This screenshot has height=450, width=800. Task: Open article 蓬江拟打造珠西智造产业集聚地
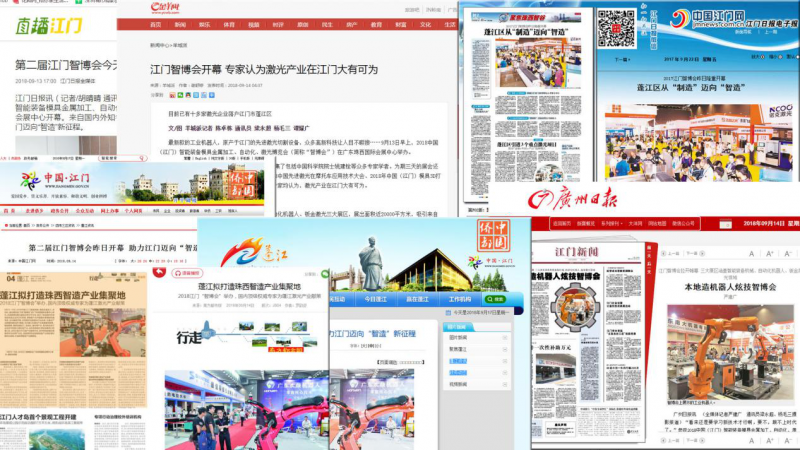coord(238,284)
